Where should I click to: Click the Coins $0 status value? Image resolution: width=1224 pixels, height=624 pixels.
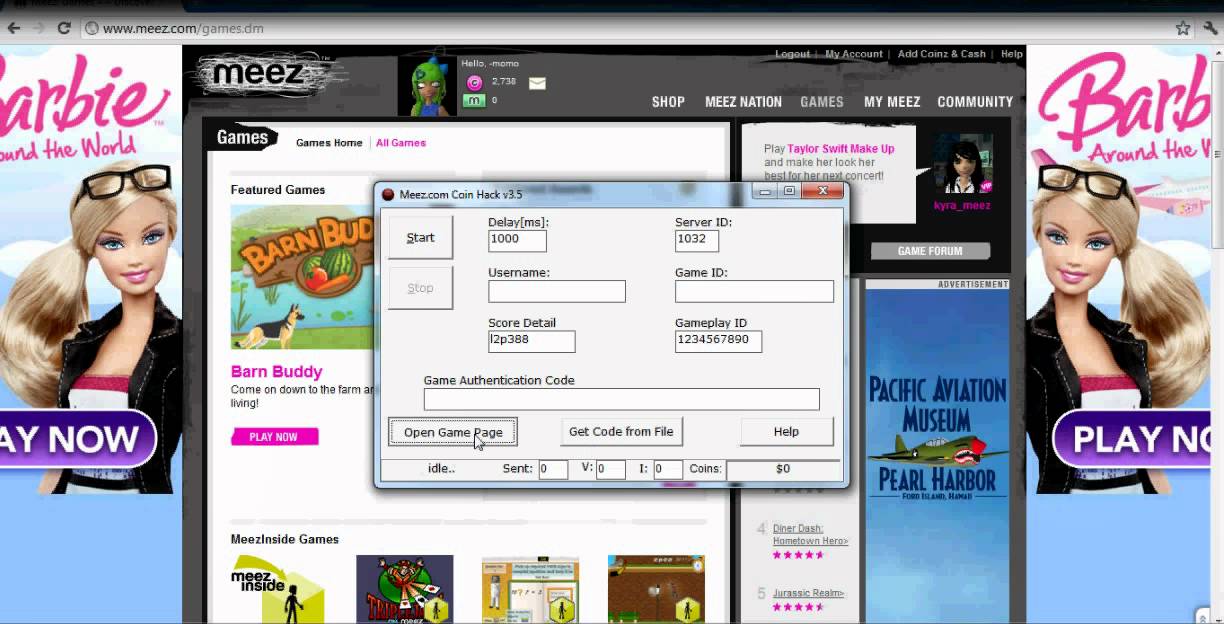tap(783, 469)
